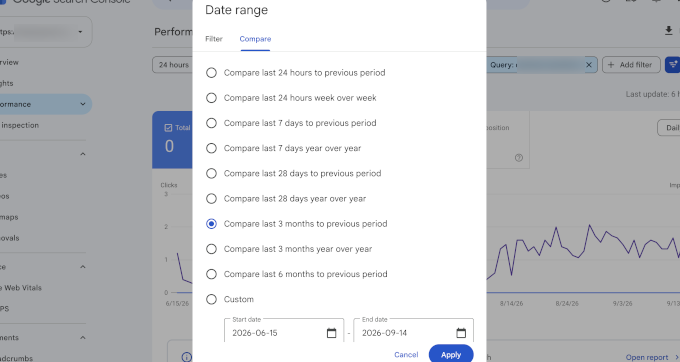Switch to the Filter tab
This screenshot has width=680, height=362.
pos(214,39)
